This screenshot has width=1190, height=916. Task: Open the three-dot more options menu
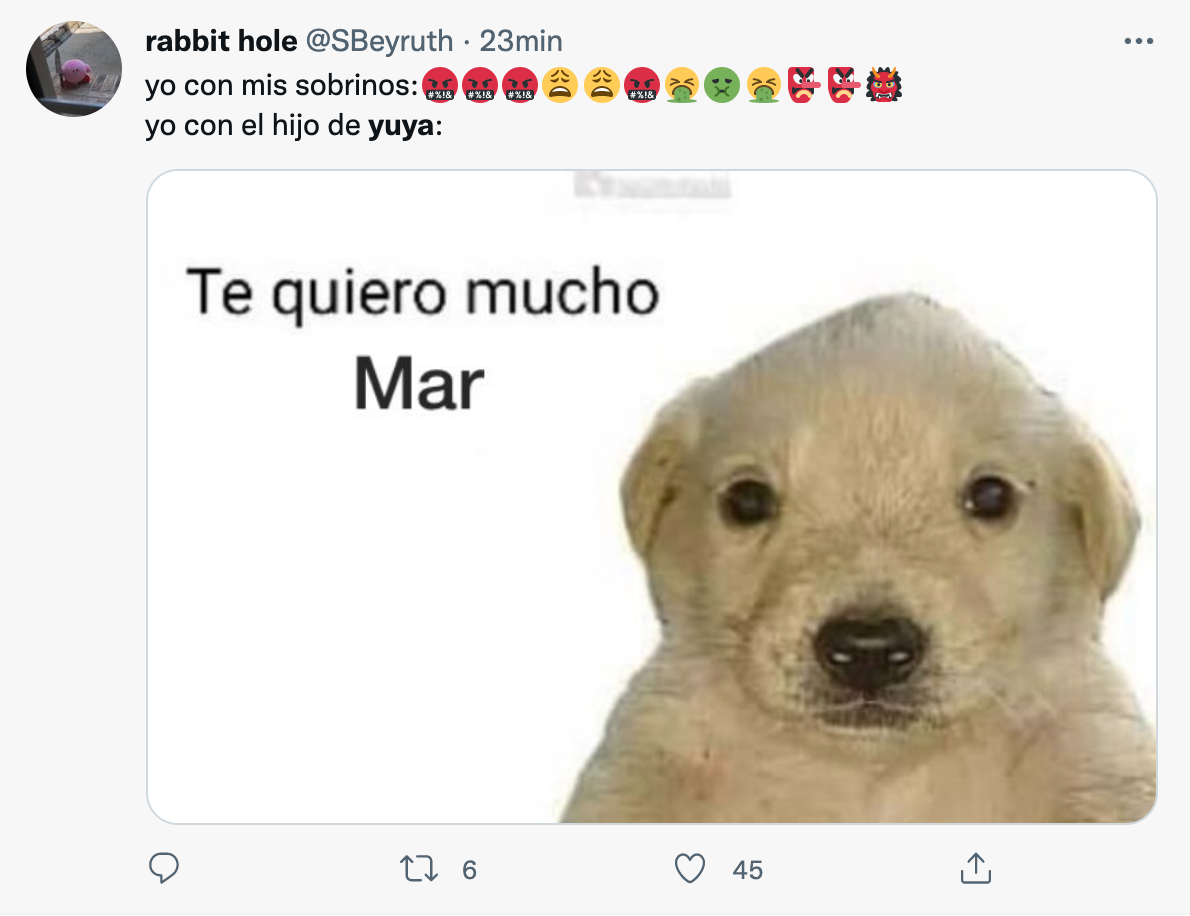1139,42
